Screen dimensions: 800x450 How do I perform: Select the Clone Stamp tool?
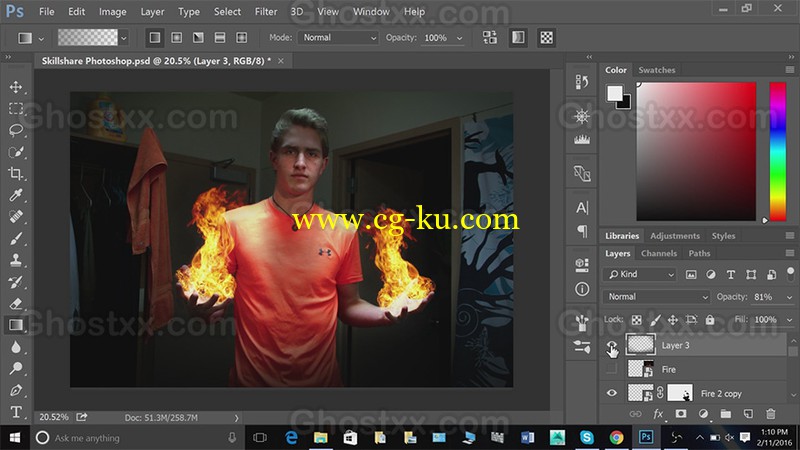16,260
